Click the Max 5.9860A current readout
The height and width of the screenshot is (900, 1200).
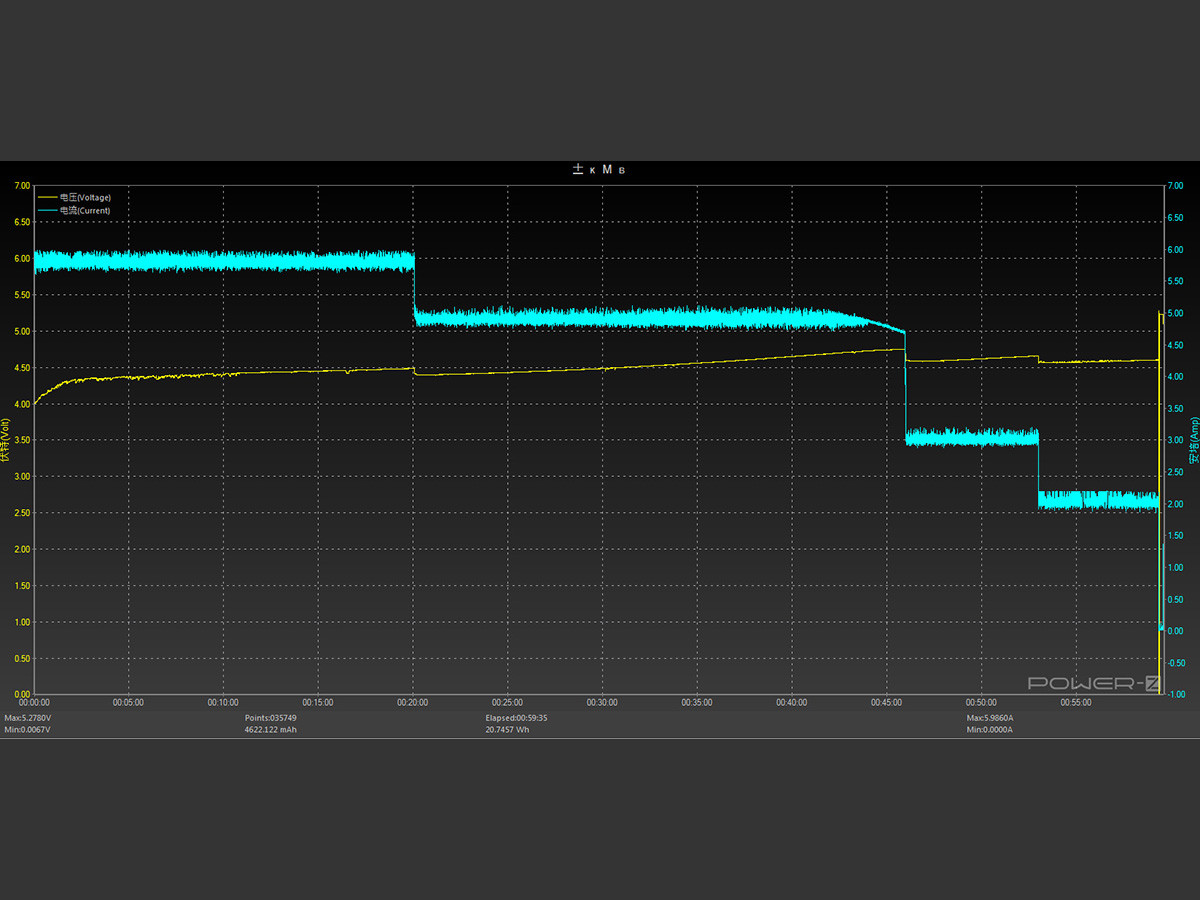pos(990,718)
